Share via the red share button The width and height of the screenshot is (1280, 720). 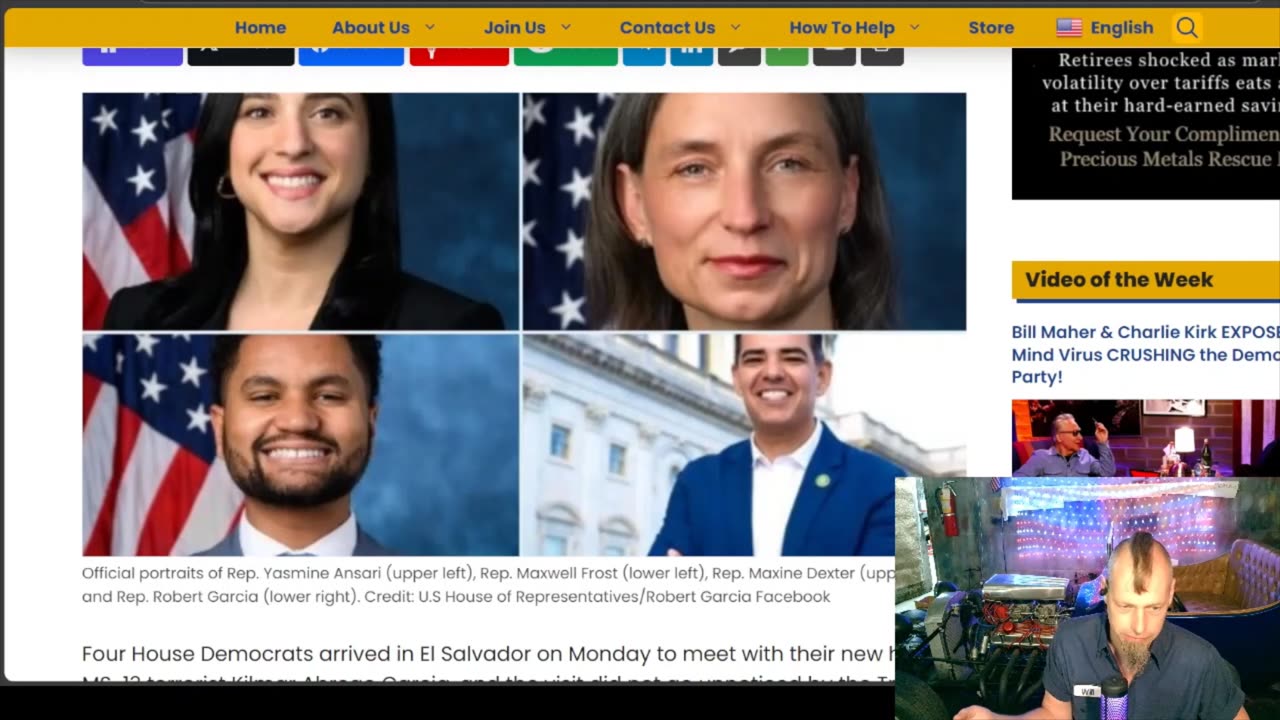click(459, 55)
